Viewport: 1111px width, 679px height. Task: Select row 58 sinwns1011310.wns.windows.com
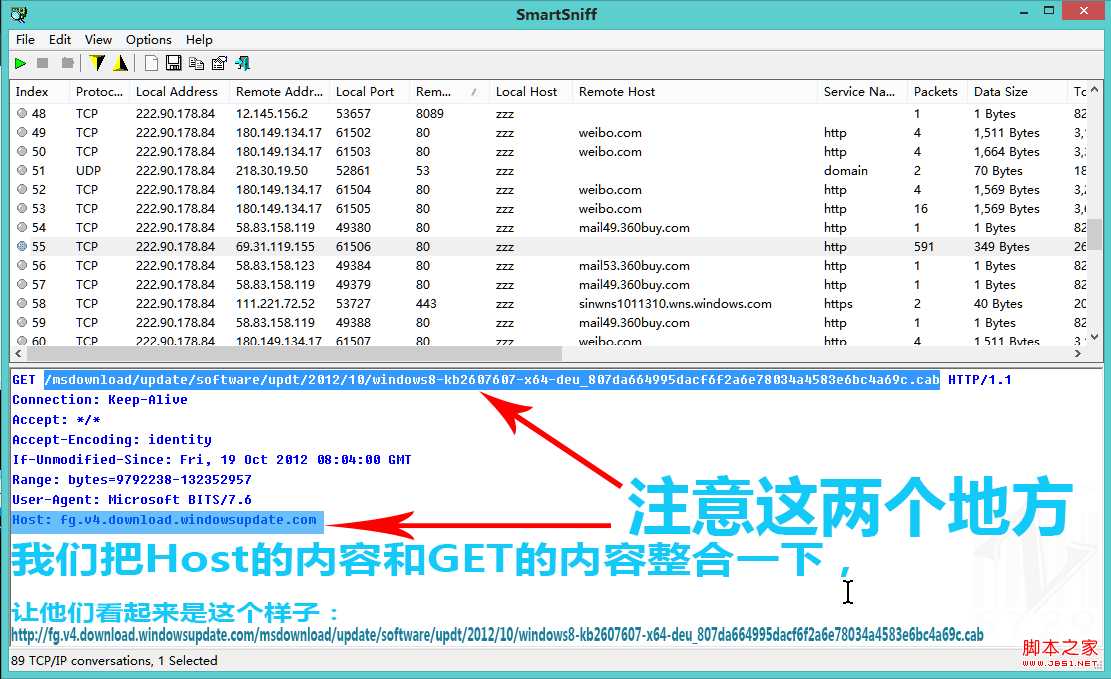pyautogui.click(x=549, y=303)
